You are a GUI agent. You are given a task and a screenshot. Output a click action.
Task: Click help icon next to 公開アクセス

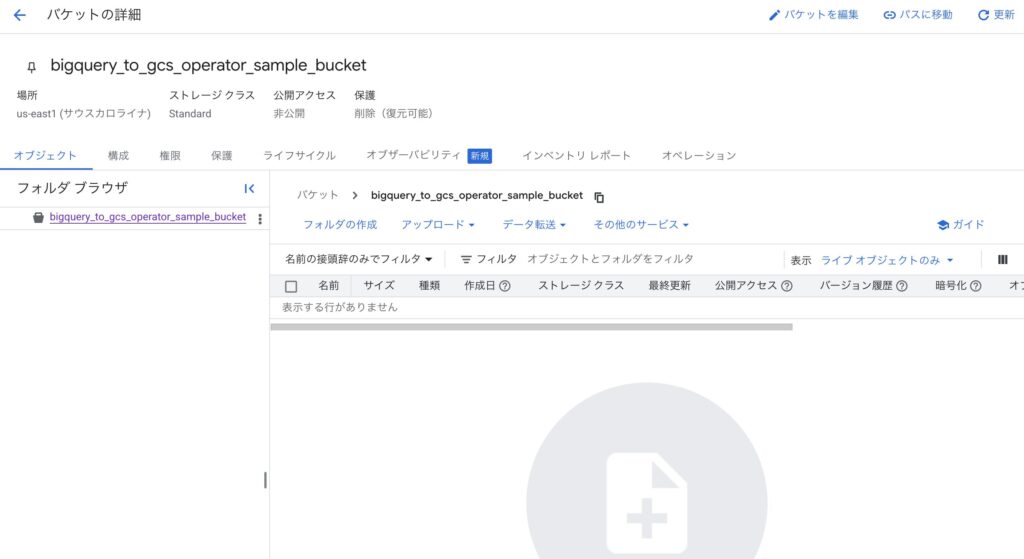(787, 286)
